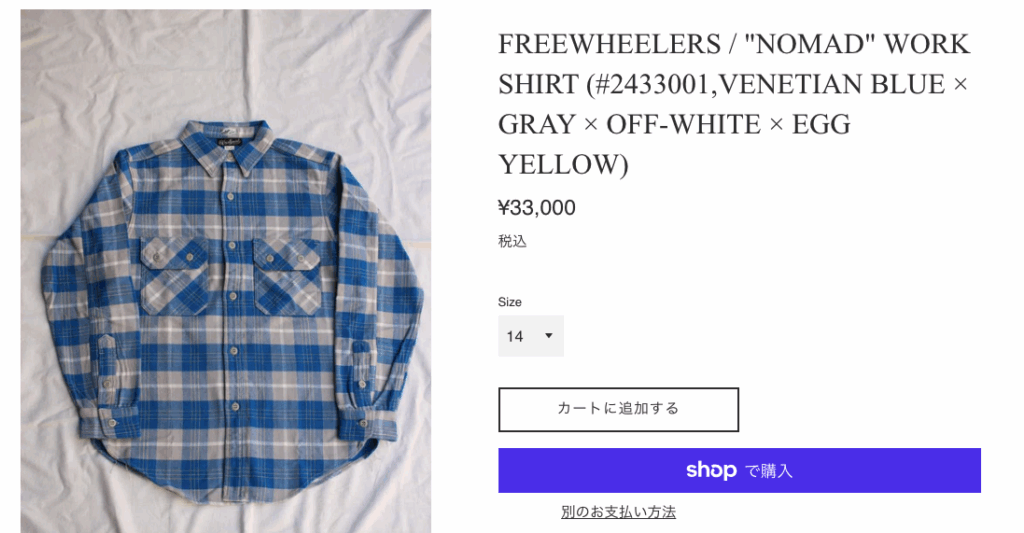This screenshot has height=533, width=1024.
Task: Open 別のお支払い方法 payment options link
Action: 618,512
